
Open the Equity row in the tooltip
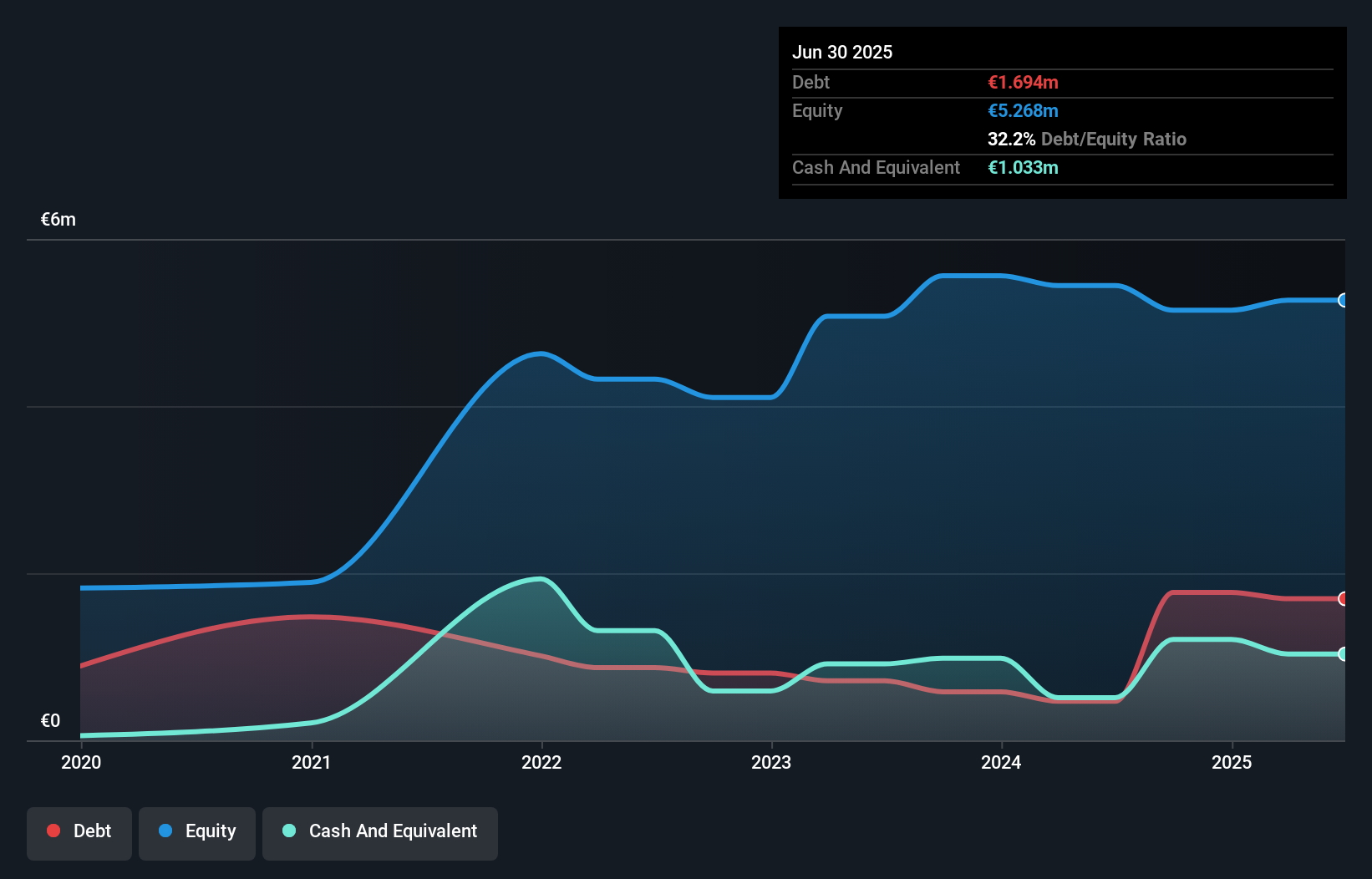point(816,110)
